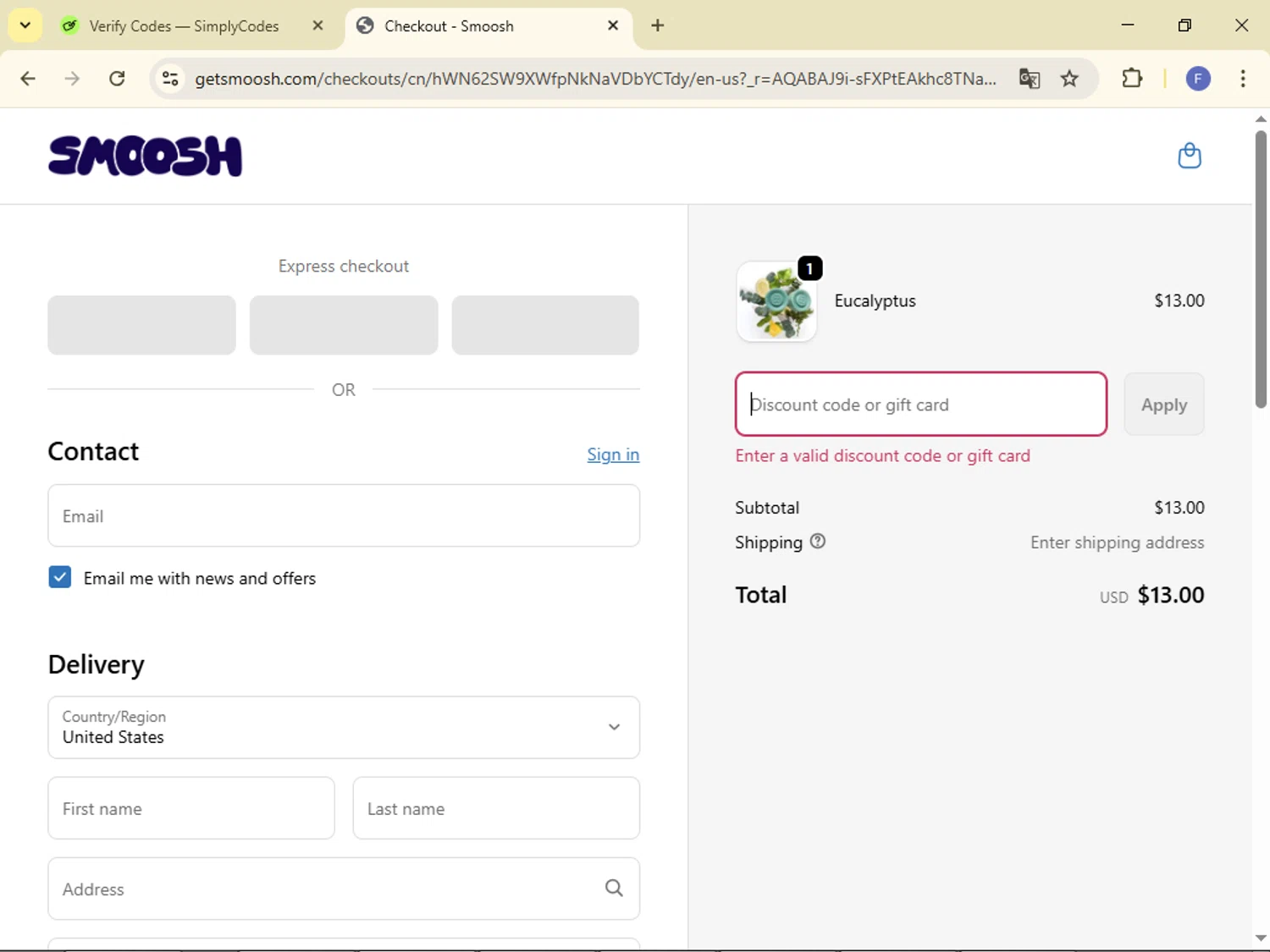Click the first express checkout button
Screen dimensions: 1270x952
point(141,325)
